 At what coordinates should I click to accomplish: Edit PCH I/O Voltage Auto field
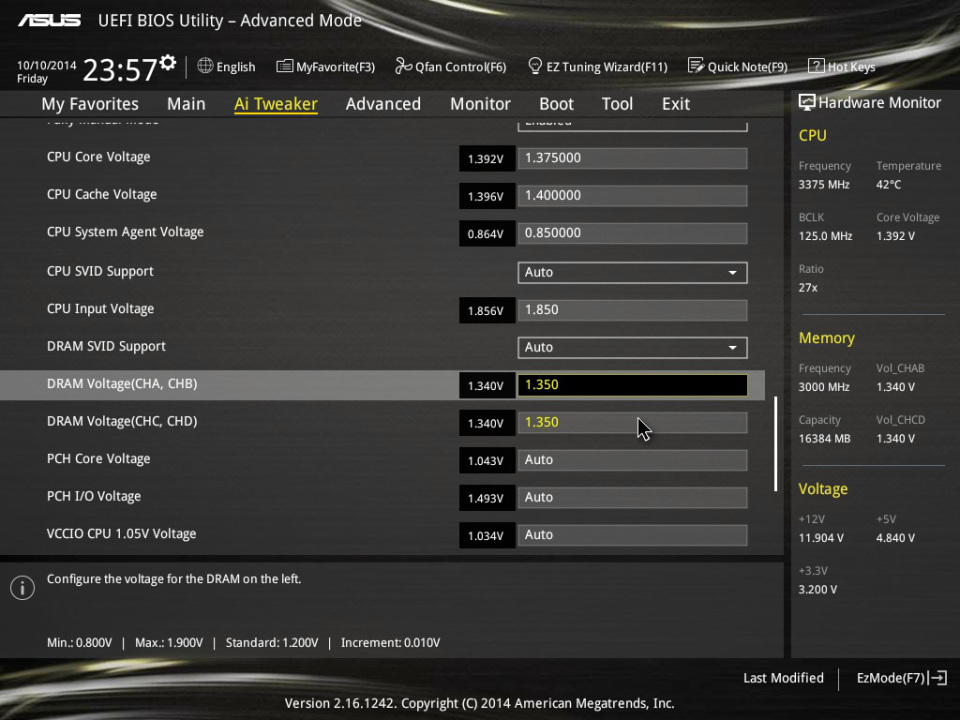(632, 497)
